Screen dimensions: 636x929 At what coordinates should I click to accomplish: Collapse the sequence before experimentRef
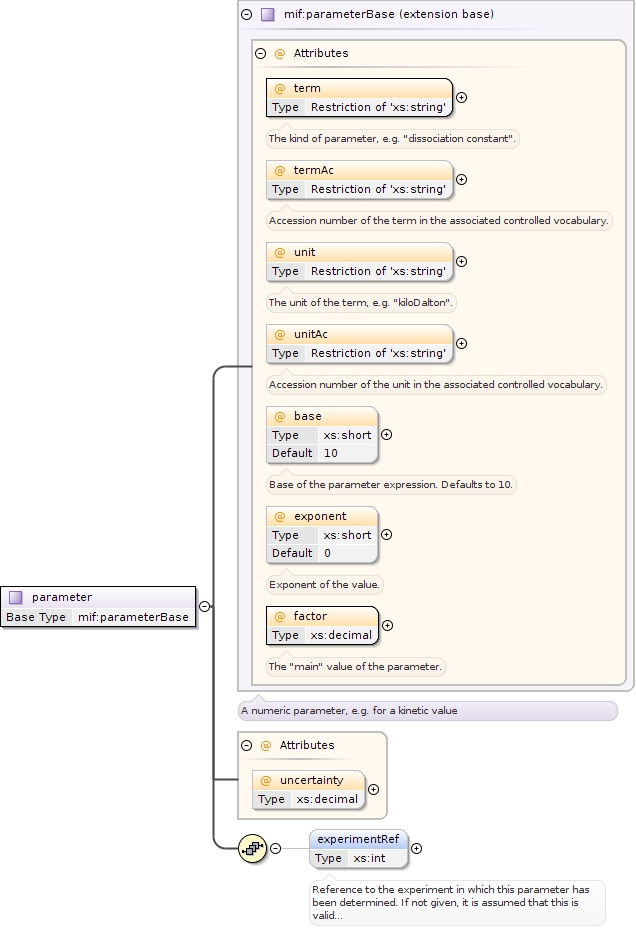tap(275, 849)
